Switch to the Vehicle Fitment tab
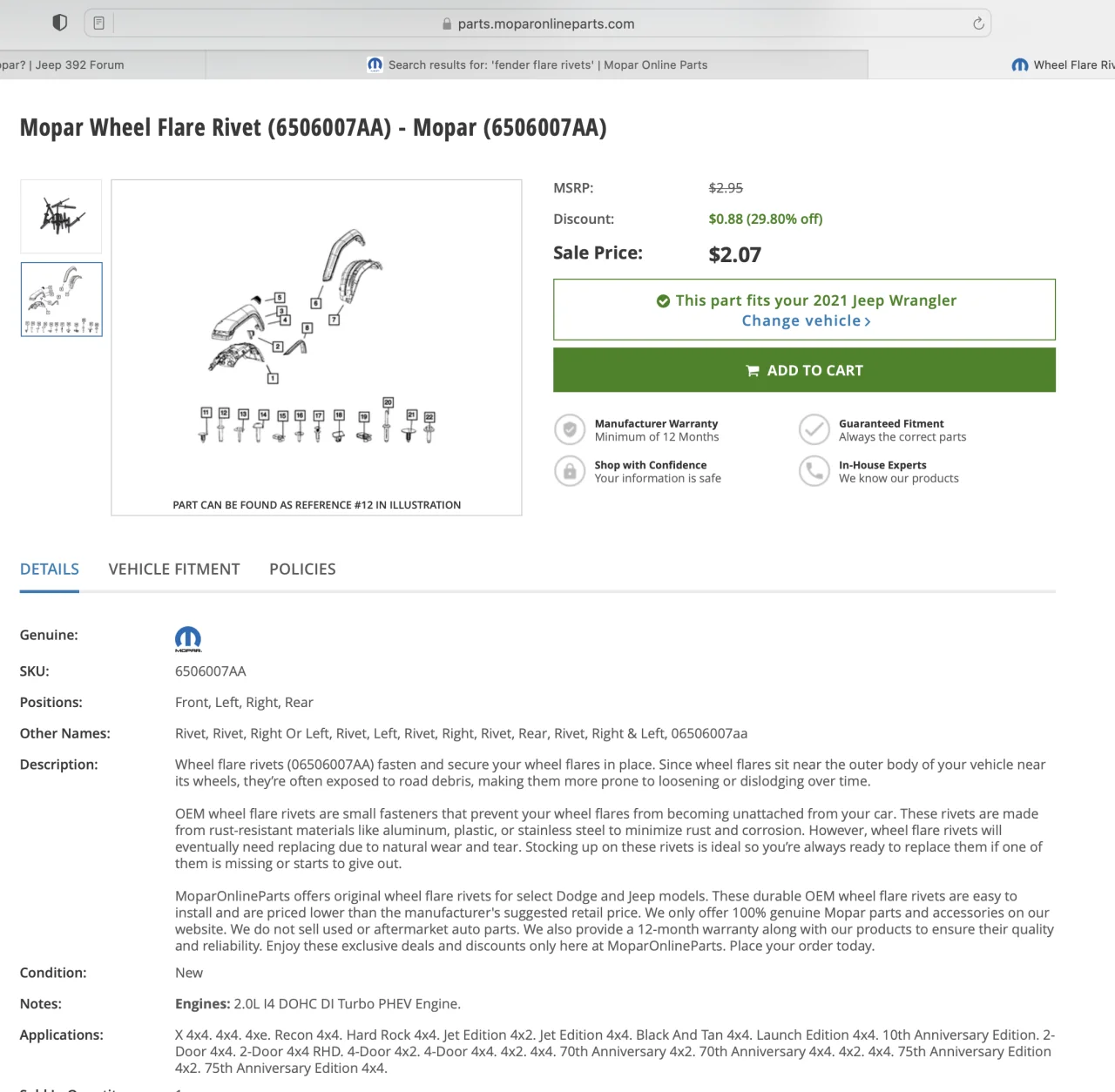Screen dimensions: 1115x1092 pos(174,569)
